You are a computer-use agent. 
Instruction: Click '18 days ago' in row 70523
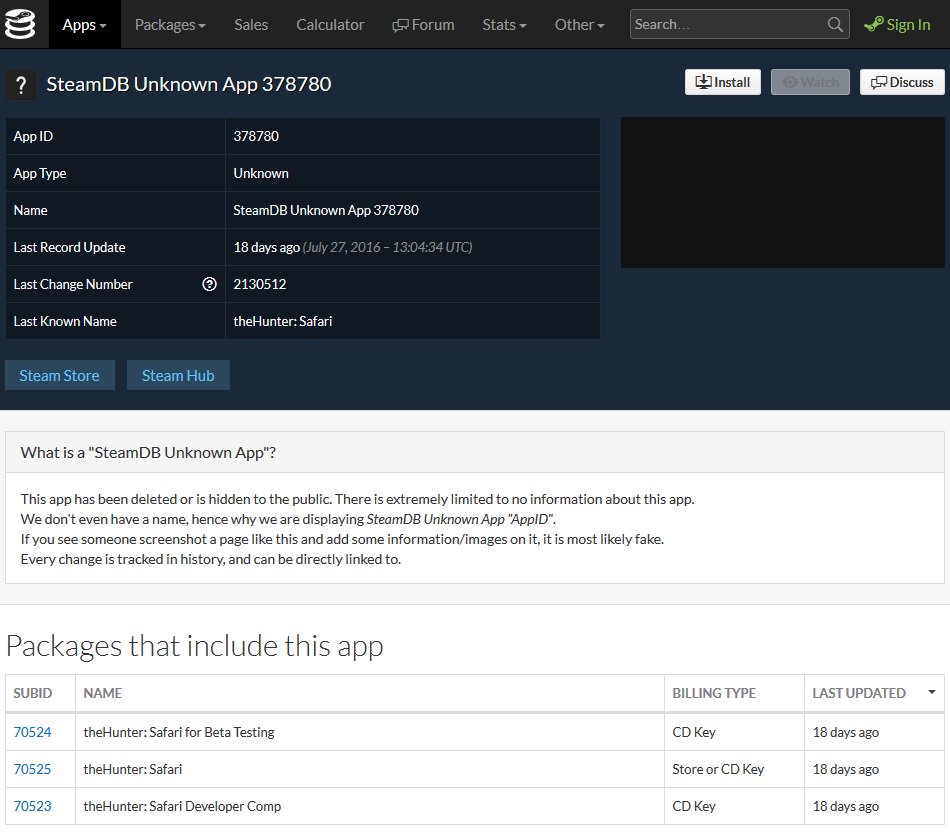pyautogui.click(x=846, y=806)
